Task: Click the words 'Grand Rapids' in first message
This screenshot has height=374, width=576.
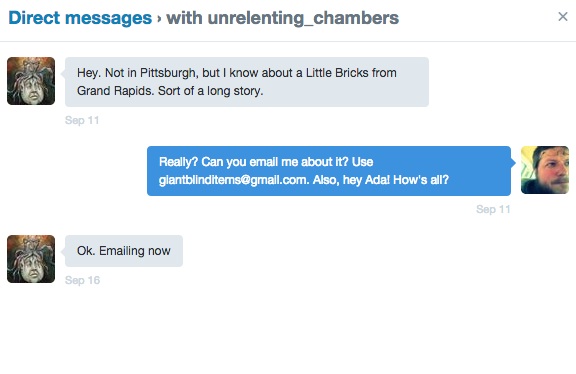Action: point(115,91)
